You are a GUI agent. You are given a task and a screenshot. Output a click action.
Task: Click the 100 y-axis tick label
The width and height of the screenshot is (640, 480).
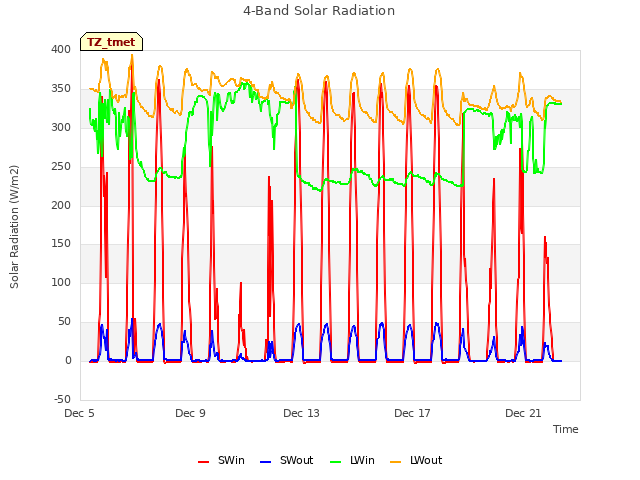pyautogui.click(x=61, y=282)
